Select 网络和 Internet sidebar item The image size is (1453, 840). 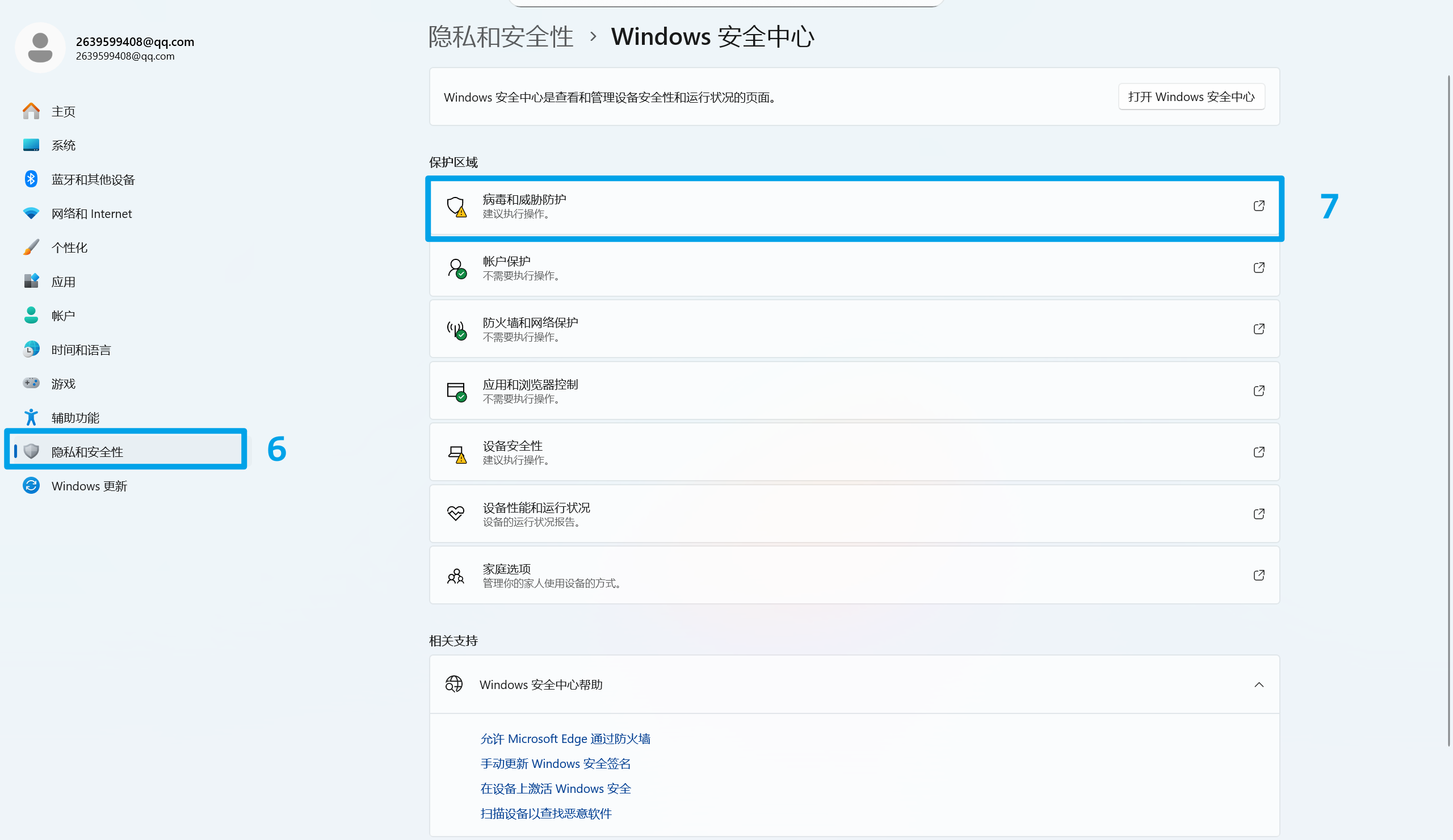coord(91,213)
